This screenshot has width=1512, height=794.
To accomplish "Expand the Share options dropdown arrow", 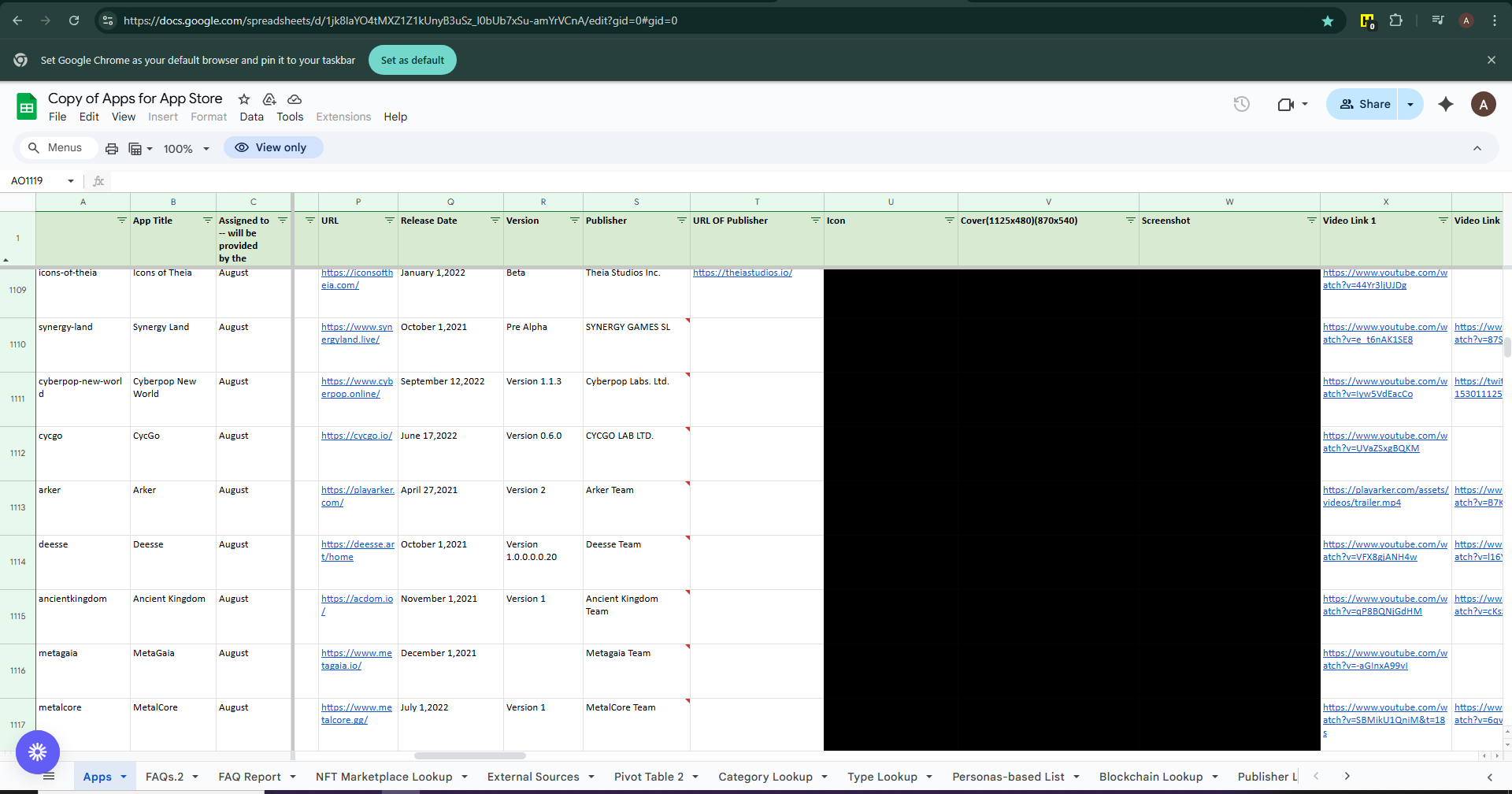I will coord(1410,104).
